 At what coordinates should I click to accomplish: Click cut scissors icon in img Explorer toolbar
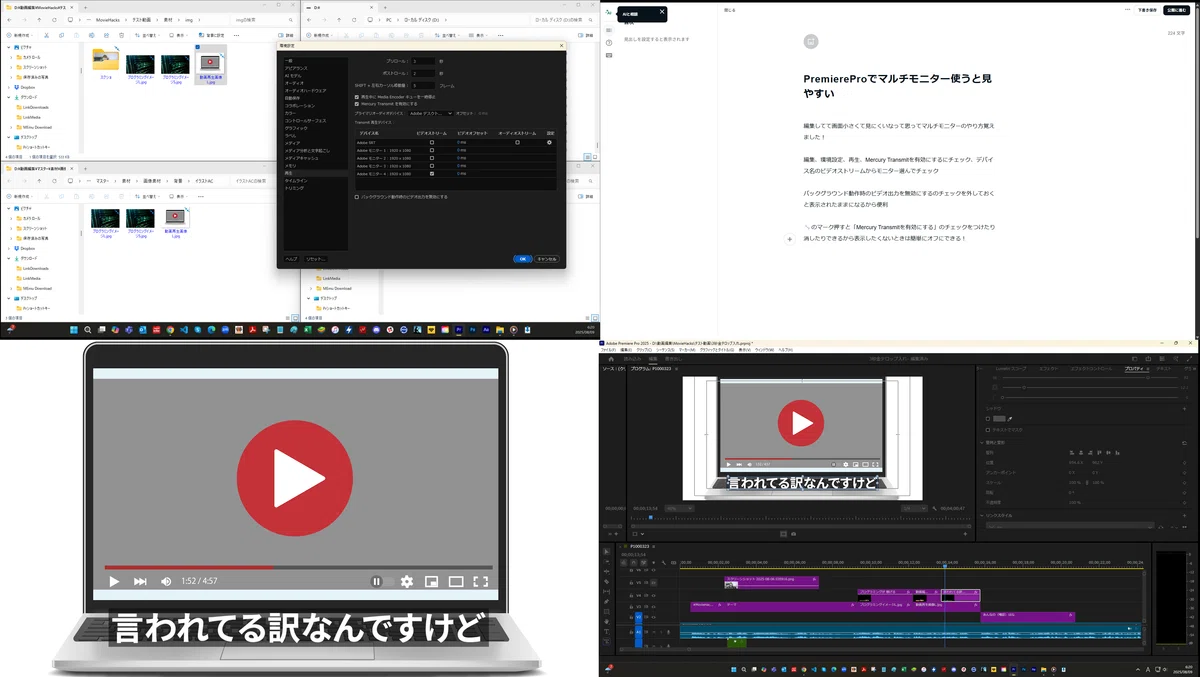tap(46, 35)
